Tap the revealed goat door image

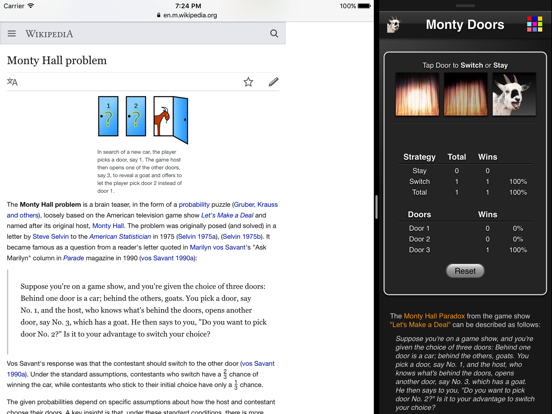pyautogui.click(x=514, y=94)
